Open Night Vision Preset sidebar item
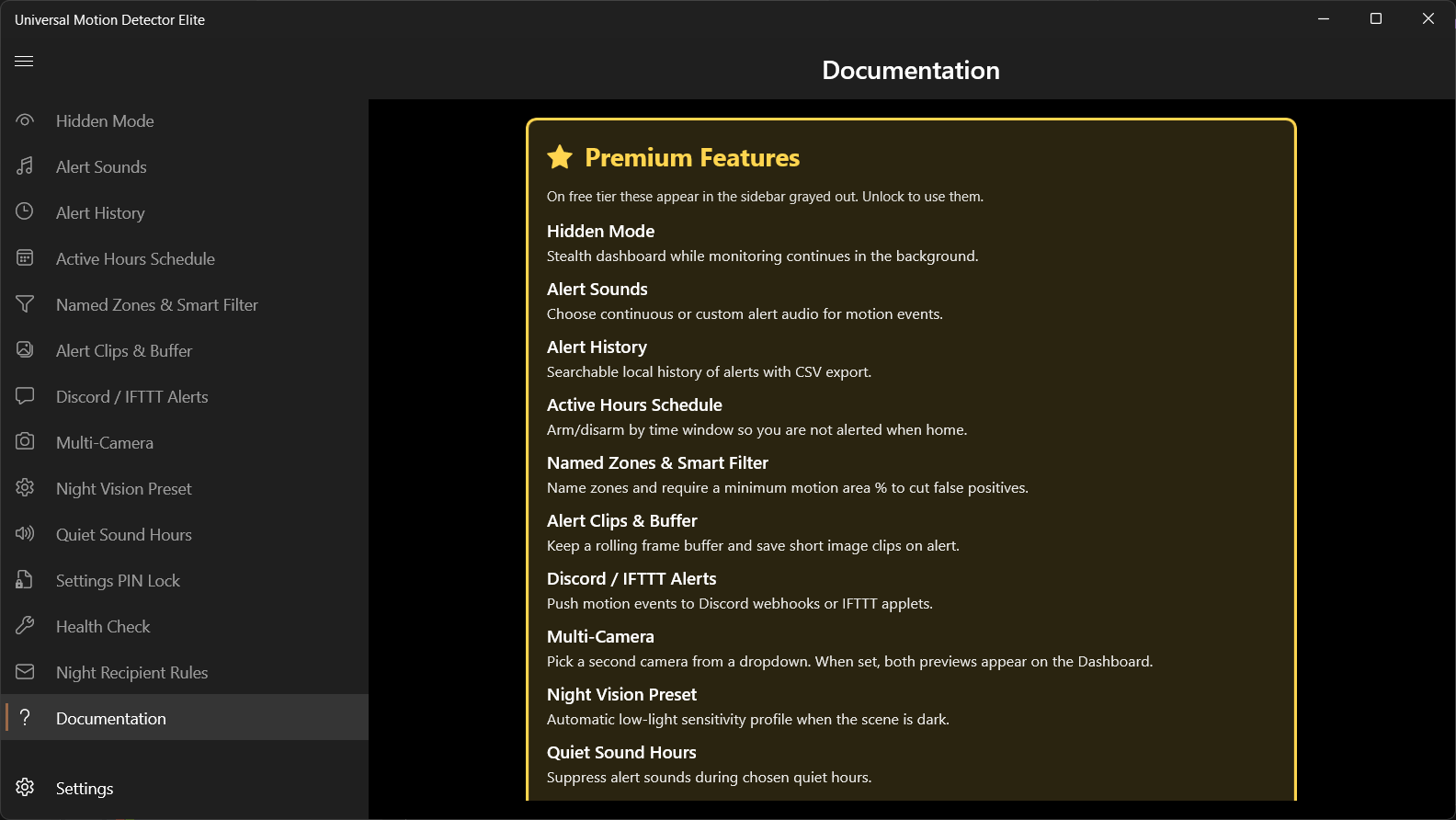Screen dimensions: 1456x820 pyautogui.click(x=185, y=488)
